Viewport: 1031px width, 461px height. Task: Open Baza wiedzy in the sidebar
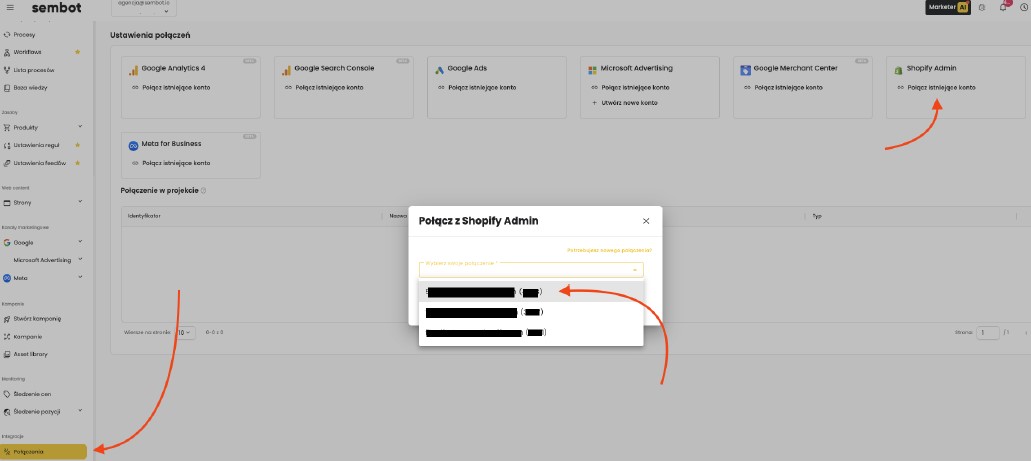click(x=30, y=87)
